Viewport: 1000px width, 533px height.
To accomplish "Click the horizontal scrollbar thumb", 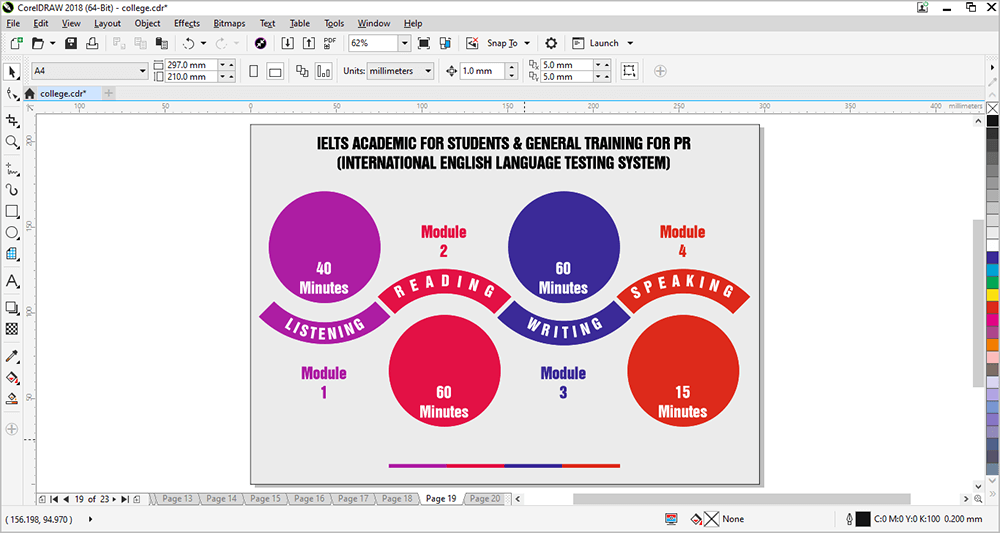I will point(741,499).
